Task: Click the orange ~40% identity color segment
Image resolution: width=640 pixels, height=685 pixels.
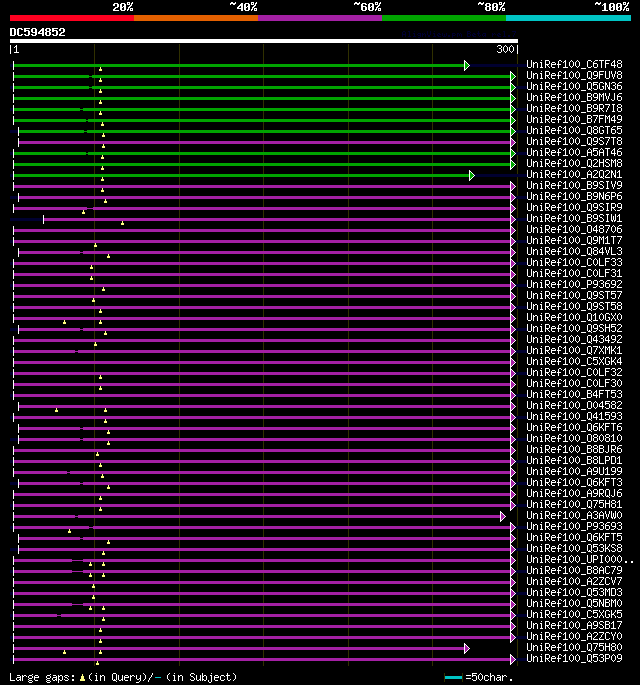Action: pos(196,18)
